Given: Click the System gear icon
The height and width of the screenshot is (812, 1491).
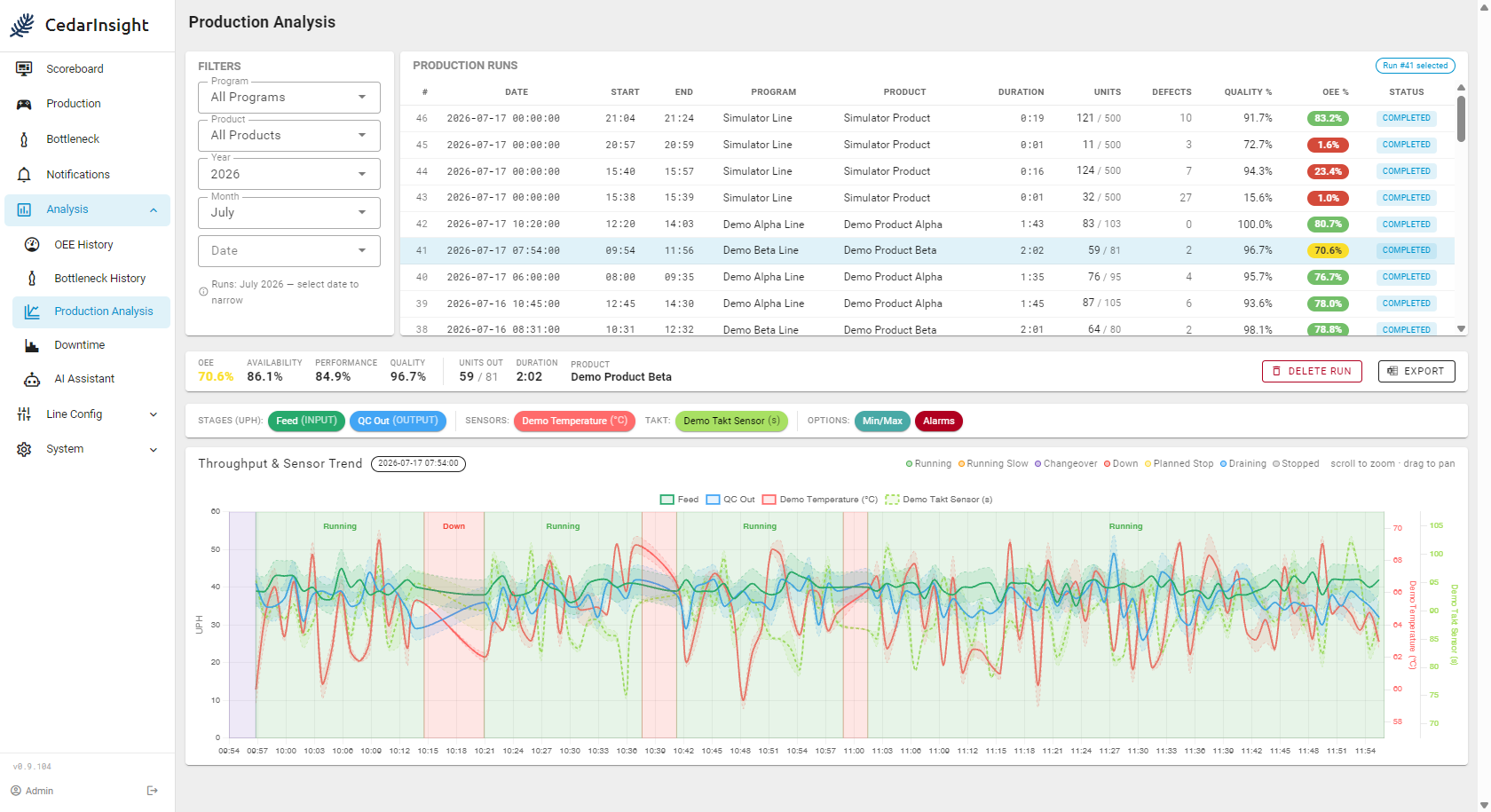Looking at the screenshot, I should 24,449.
